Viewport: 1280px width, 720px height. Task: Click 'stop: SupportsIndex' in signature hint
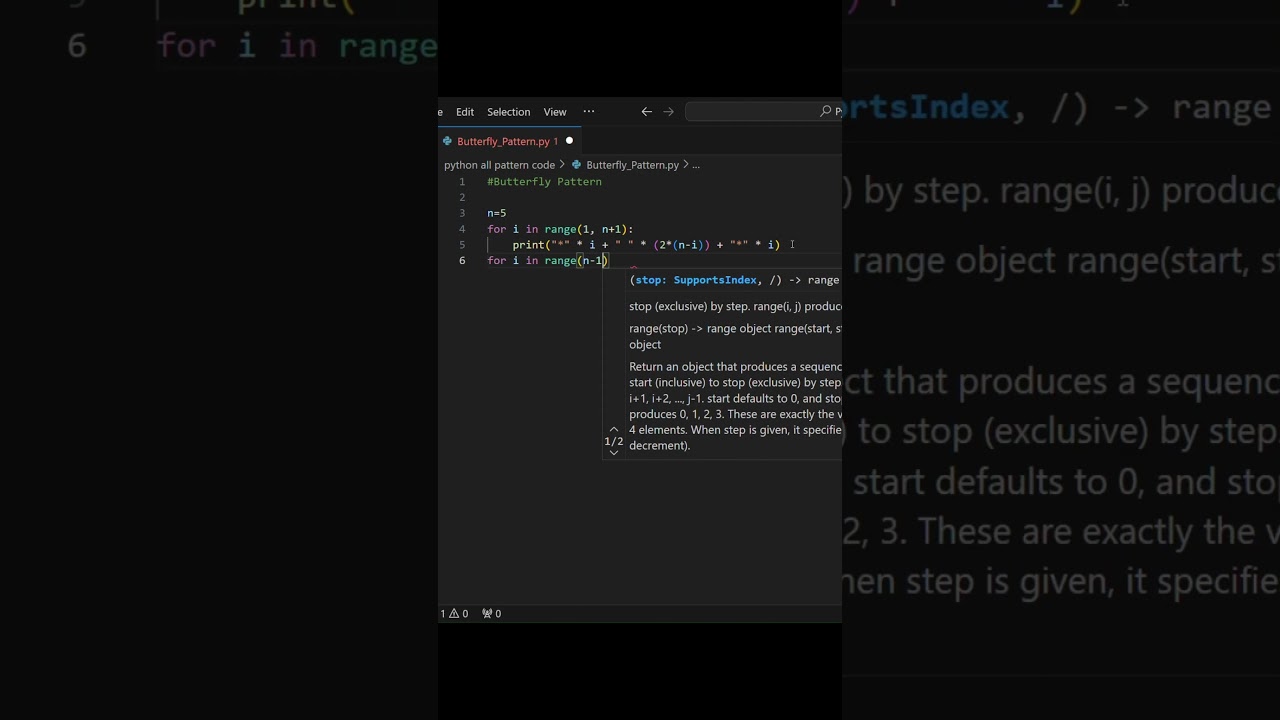click(696, 280)
